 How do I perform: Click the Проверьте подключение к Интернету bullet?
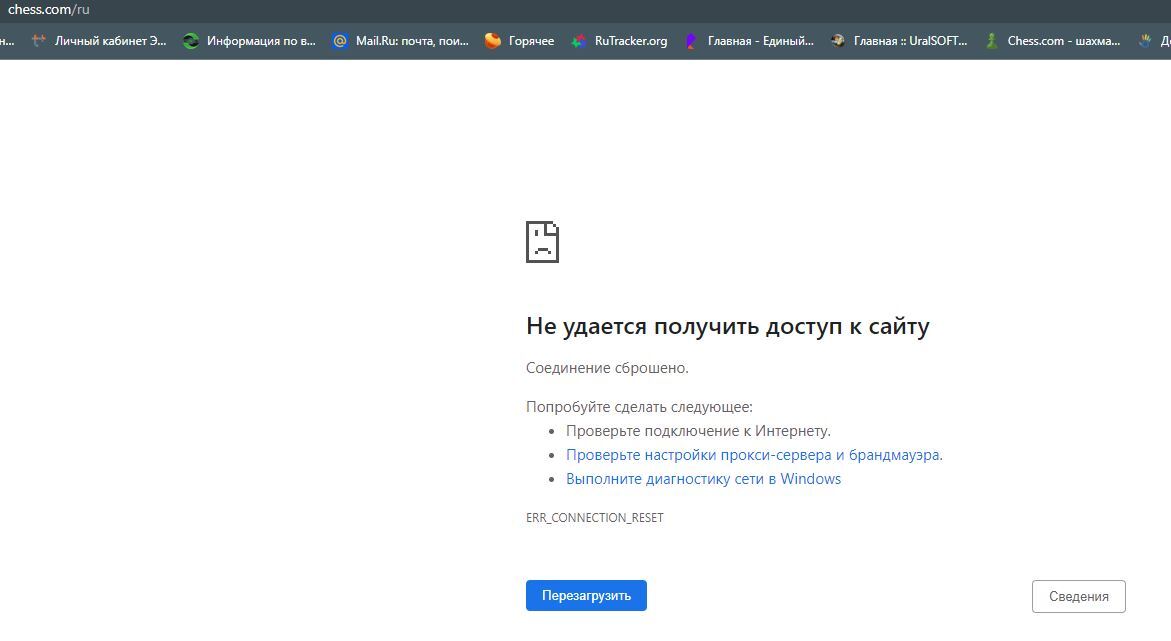click(698, 431)
